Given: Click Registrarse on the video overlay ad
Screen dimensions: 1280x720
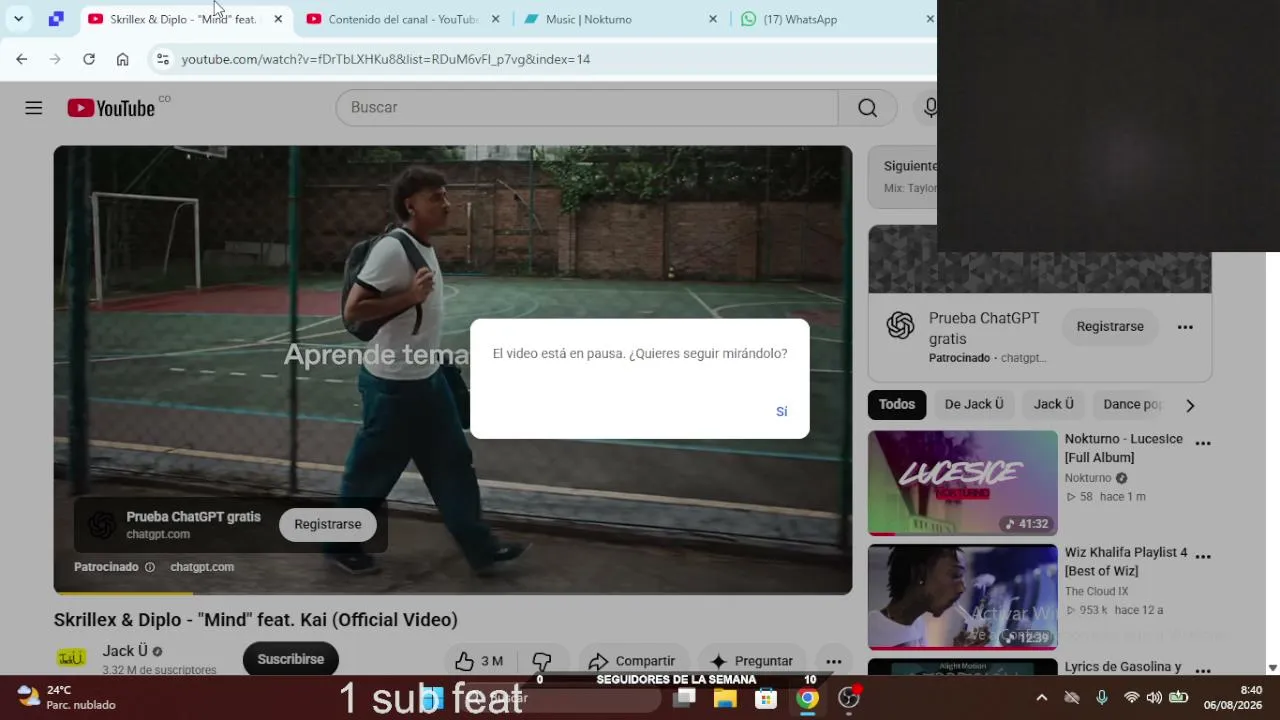Looking at the screenshot, I should [328, 525].
